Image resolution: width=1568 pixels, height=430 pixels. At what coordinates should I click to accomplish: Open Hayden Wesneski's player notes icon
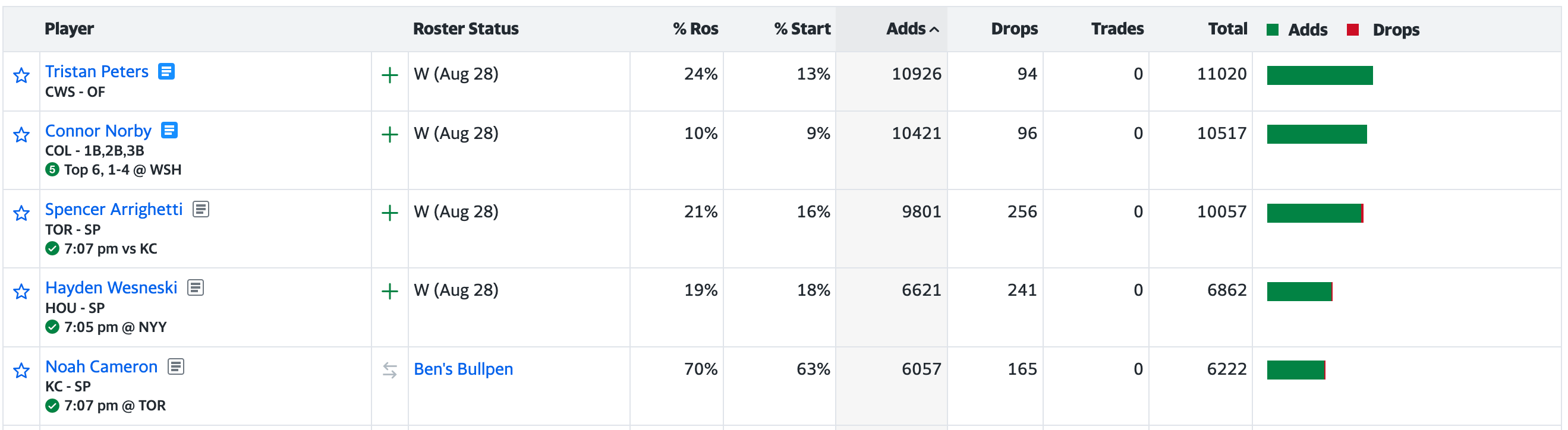[196, 287]
